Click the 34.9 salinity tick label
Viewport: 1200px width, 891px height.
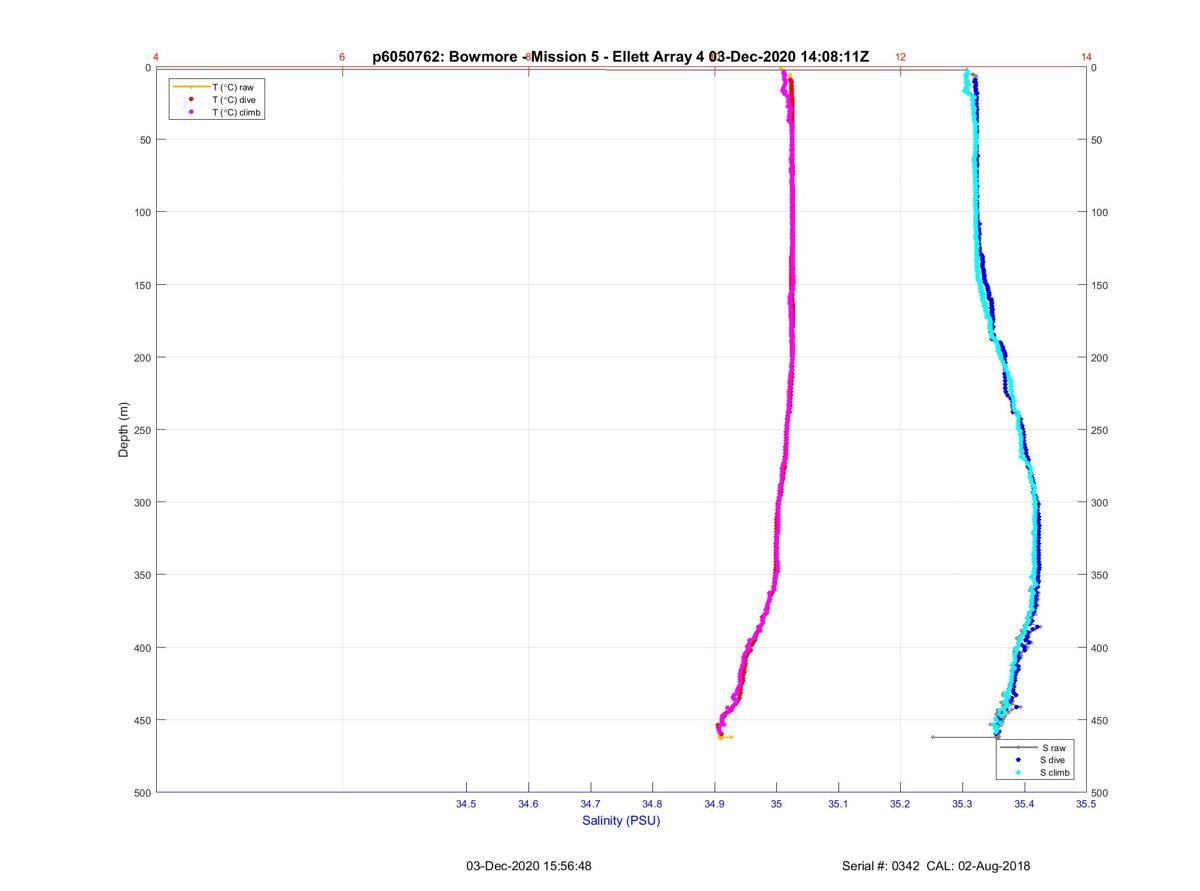pyautogui.click(x=714, y=804)
